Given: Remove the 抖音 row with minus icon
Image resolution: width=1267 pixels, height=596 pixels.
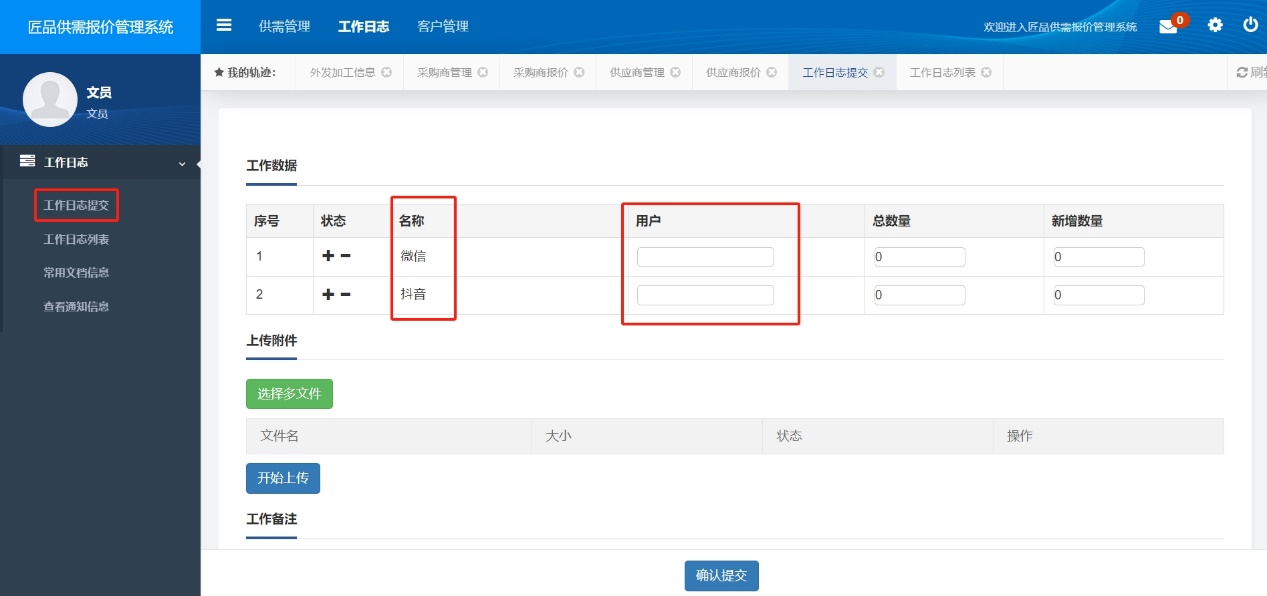Looking at the screenshot, I should pyautogui.click(x=346, y=294).
